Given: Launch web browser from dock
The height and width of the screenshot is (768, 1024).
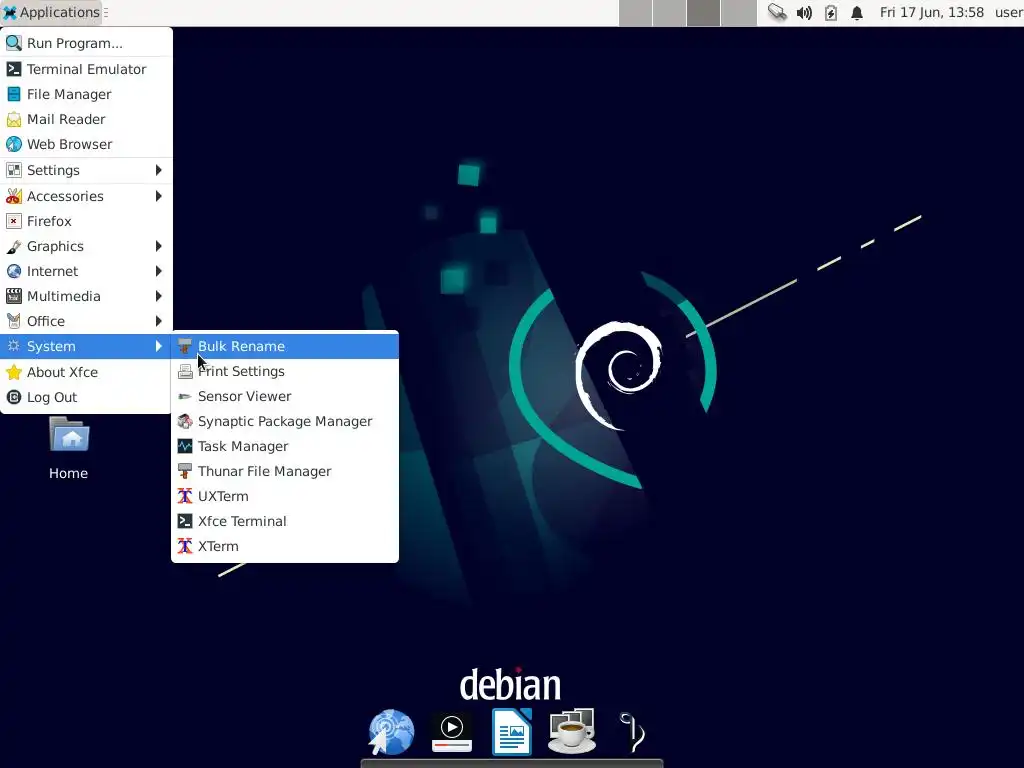Looking at the screenshot, I should pyautogui.click(x=391, y=732).
